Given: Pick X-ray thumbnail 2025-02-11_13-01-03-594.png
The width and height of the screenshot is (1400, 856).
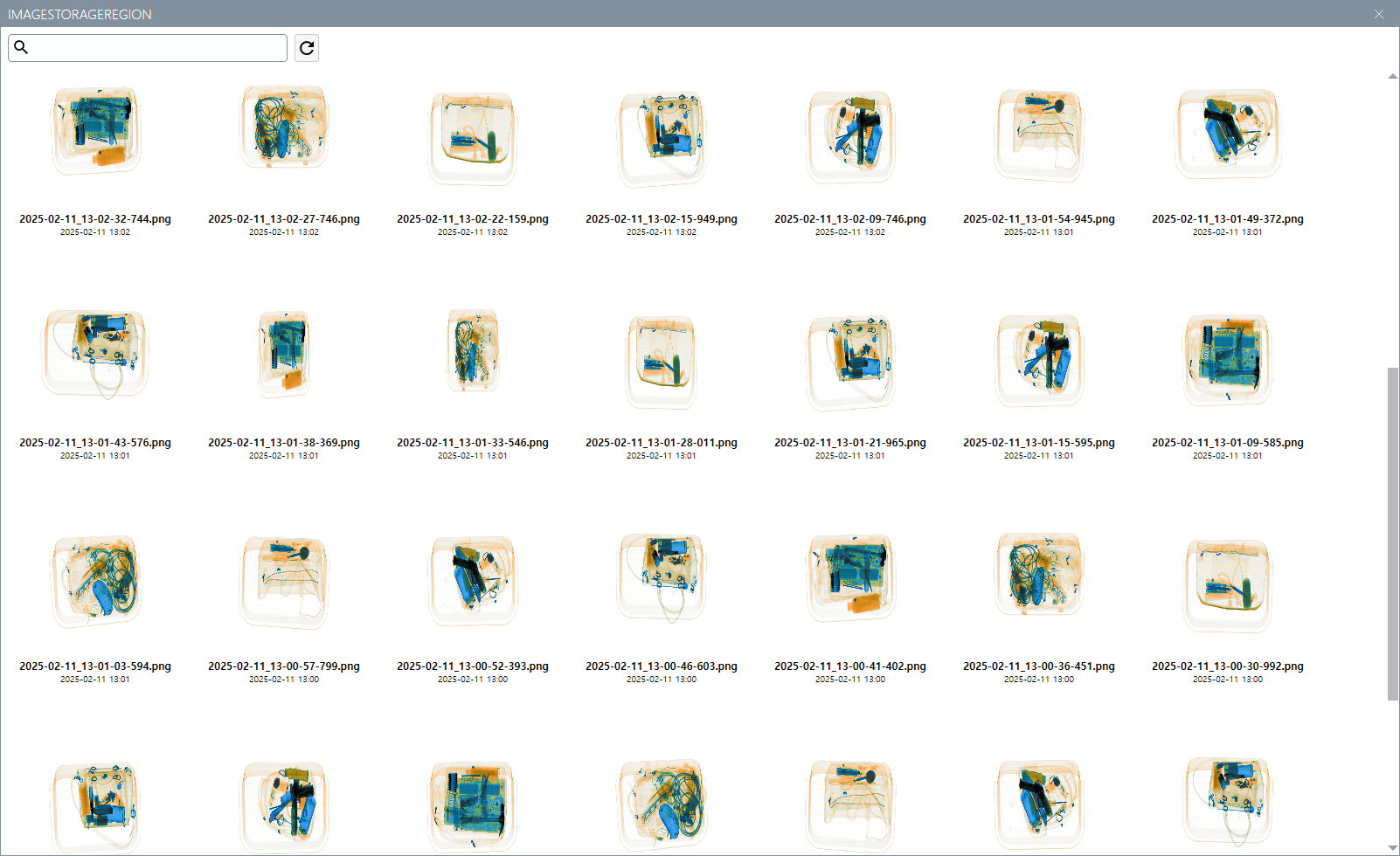Looking at the screenshot, I should [x=95, y=581].
